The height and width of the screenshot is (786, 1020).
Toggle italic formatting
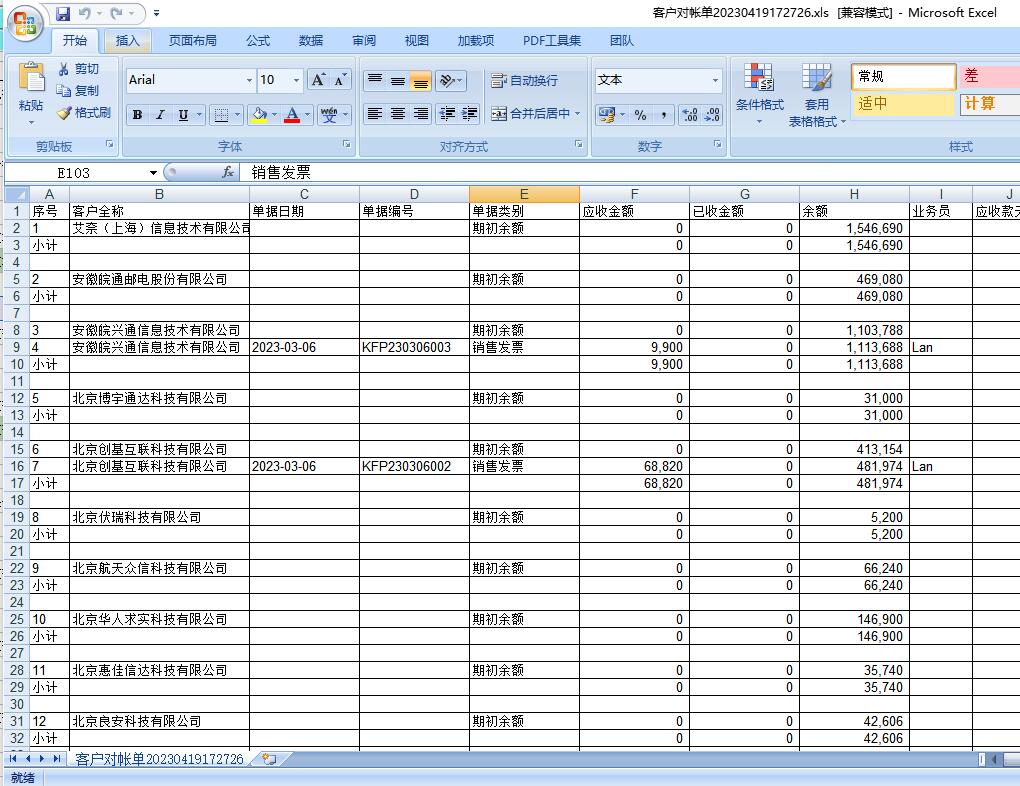(x=159, y=115)
